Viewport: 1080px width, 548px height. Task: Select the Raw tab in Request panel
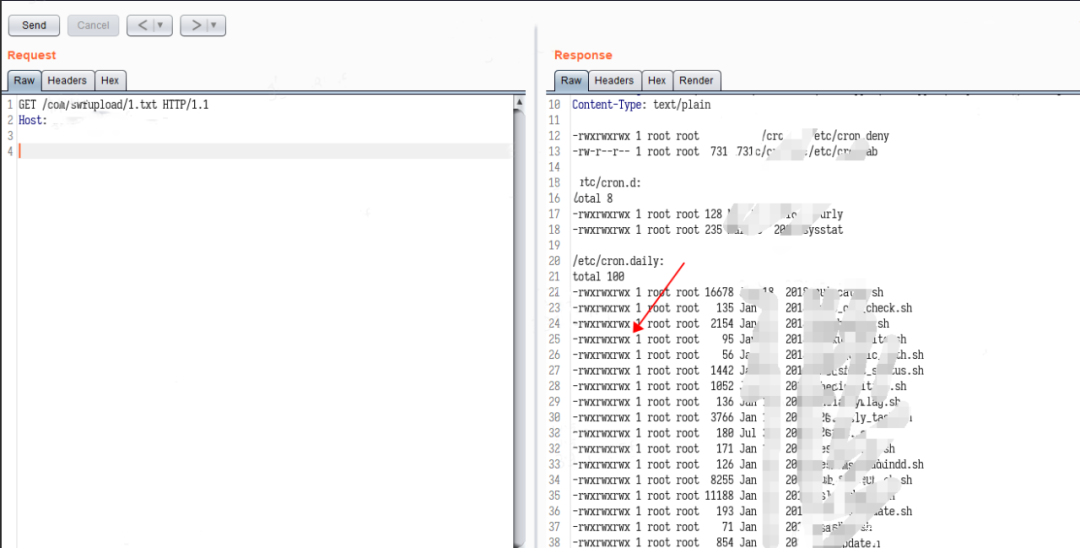click(x=24, y=80)
